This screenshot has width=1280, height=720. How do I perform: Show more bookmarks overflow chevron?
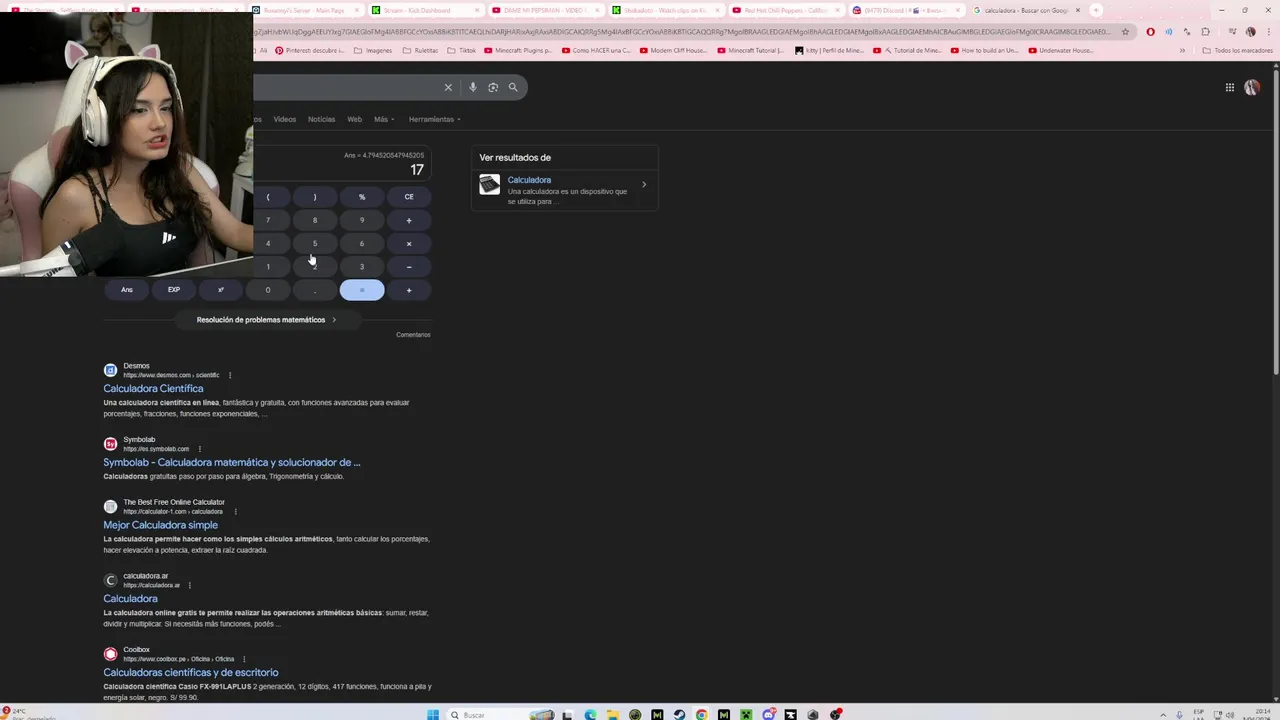point(1182,50)
